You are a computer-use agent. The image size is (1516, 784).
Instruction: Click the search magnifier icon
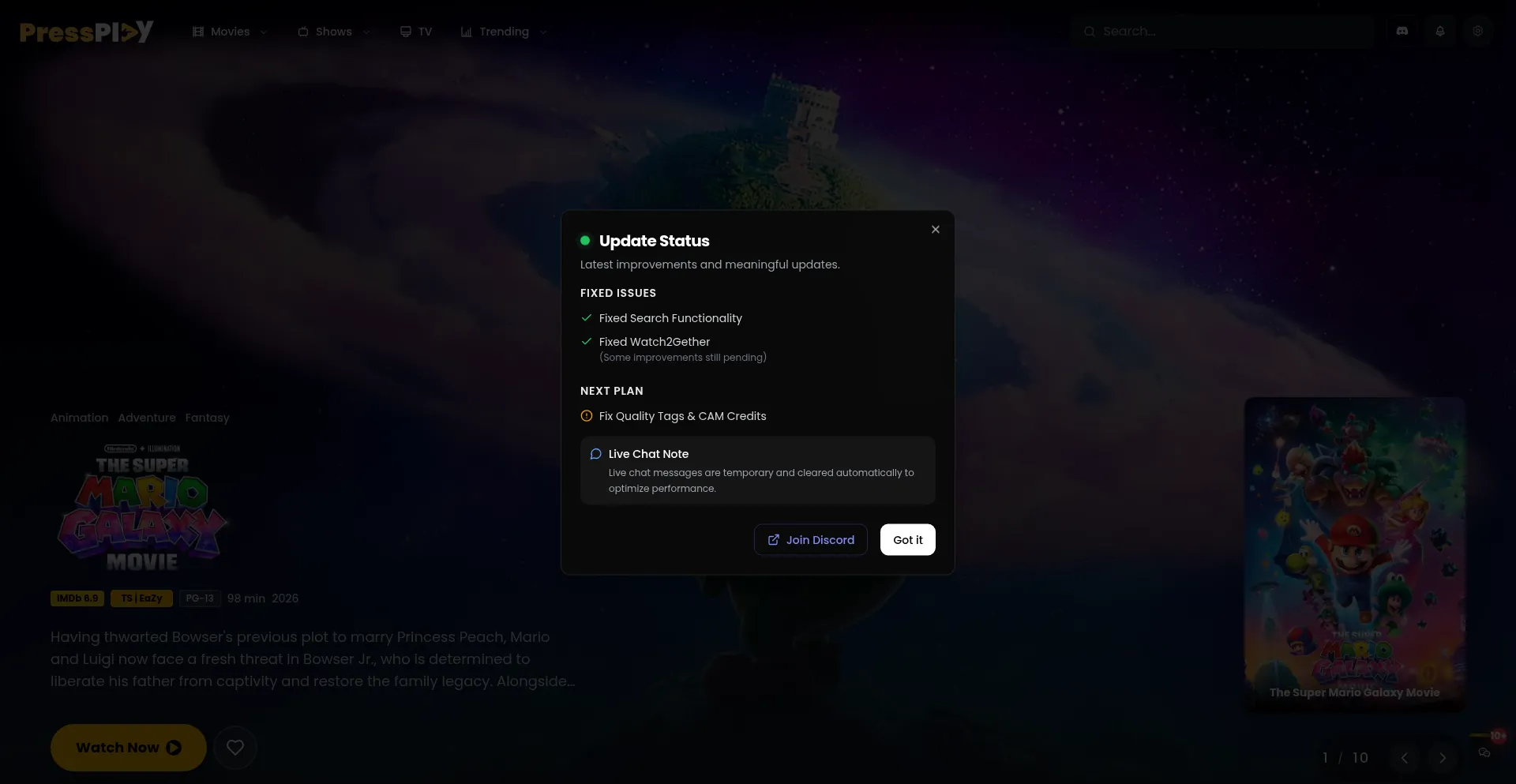click(x=1090, y=32)
